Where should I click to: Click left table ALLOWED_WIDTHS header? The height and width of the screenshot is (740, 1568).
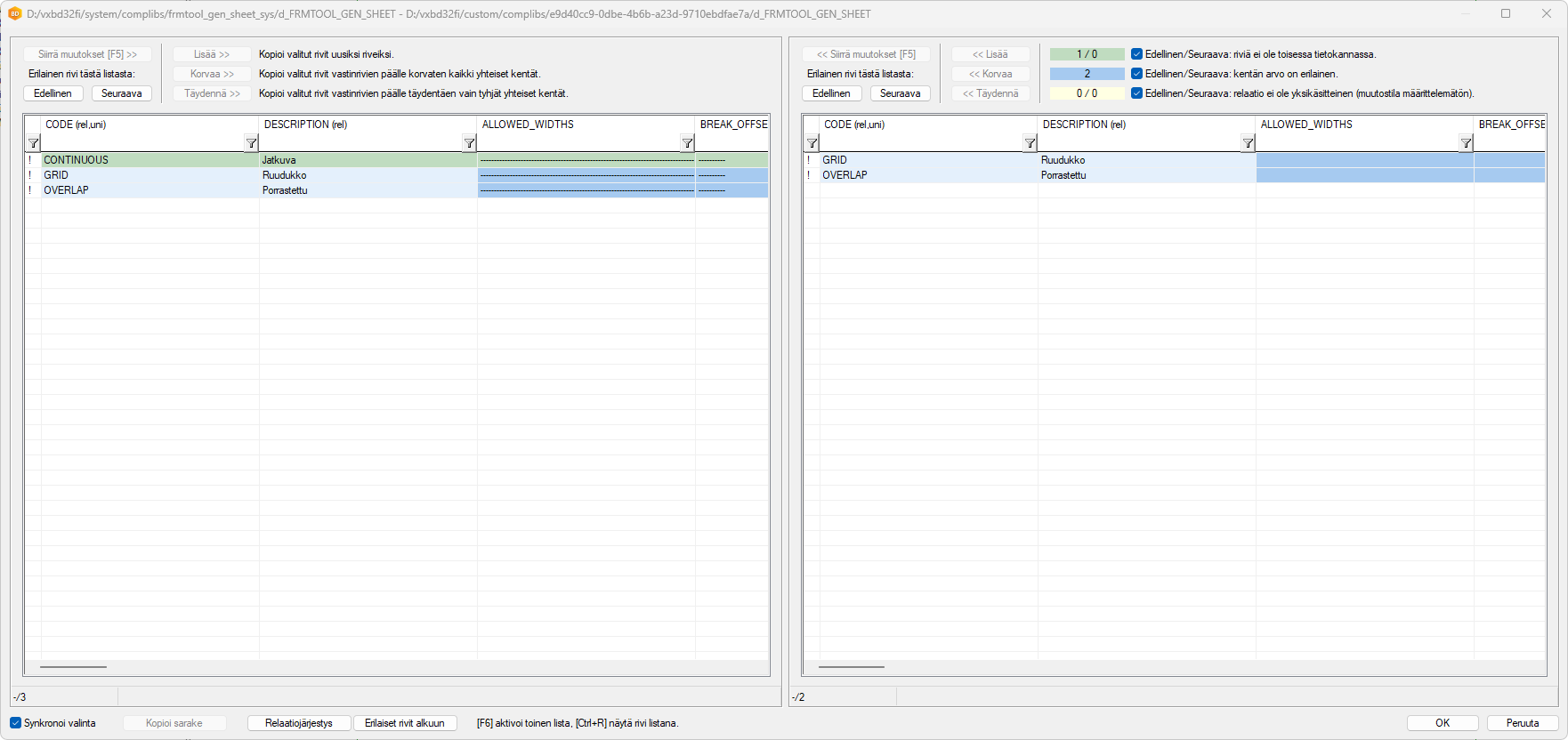(x=586, y=125)
